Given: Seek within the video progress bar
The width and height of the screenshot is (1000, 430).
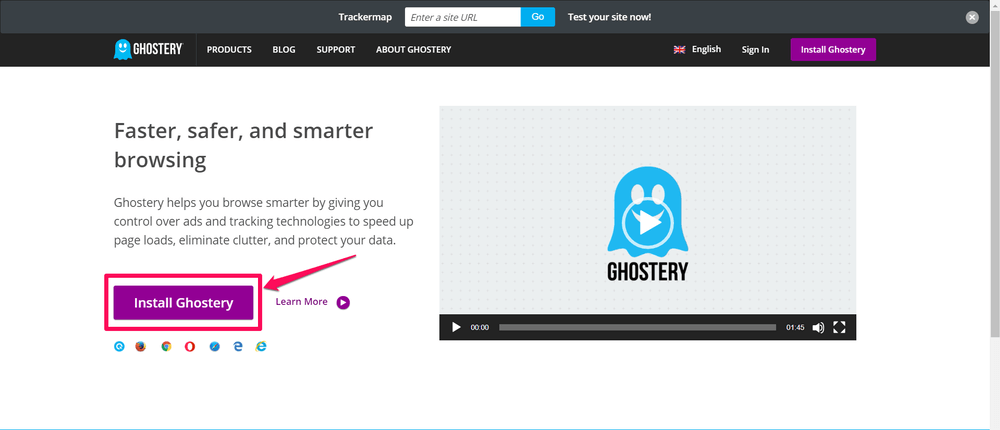Looking at the screenshot, I should coord(638,327).
